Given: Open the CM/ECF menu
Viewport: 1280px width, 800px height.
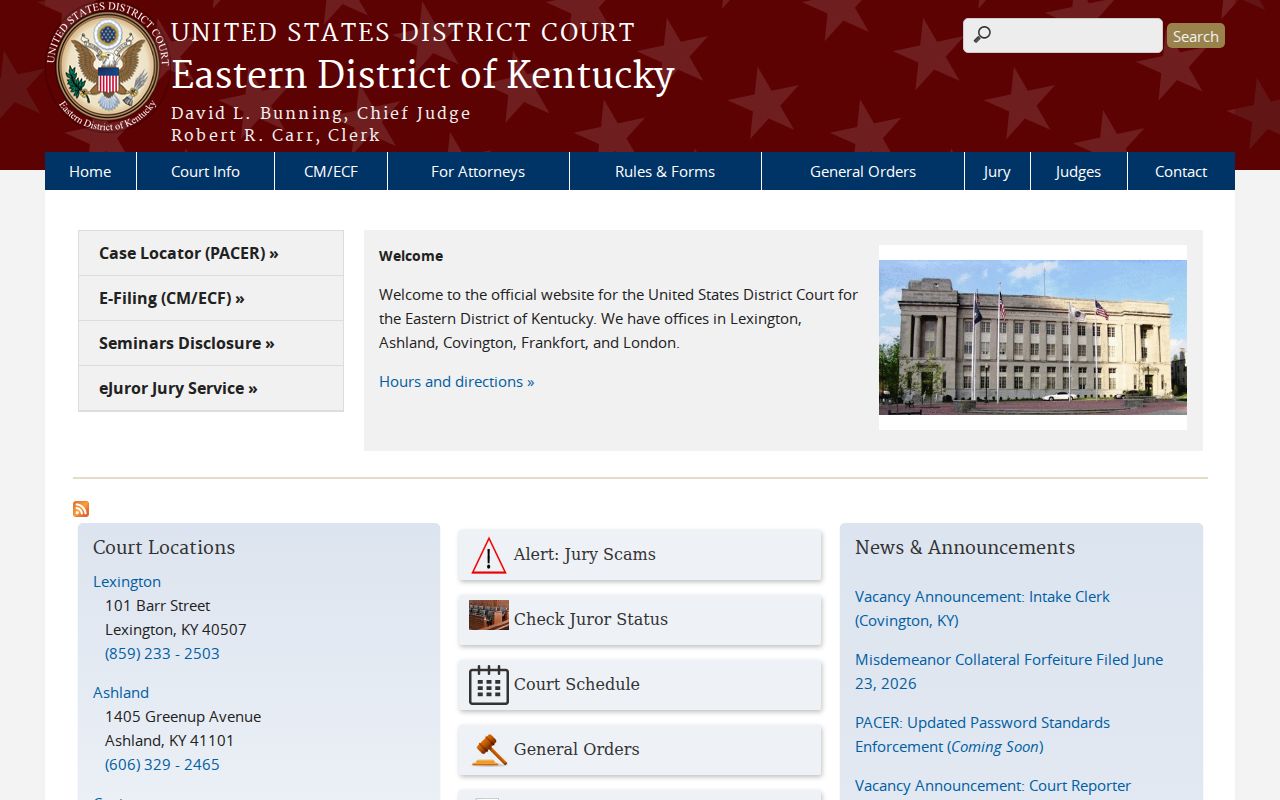Looking at the screenshot, I should (331, 171).
